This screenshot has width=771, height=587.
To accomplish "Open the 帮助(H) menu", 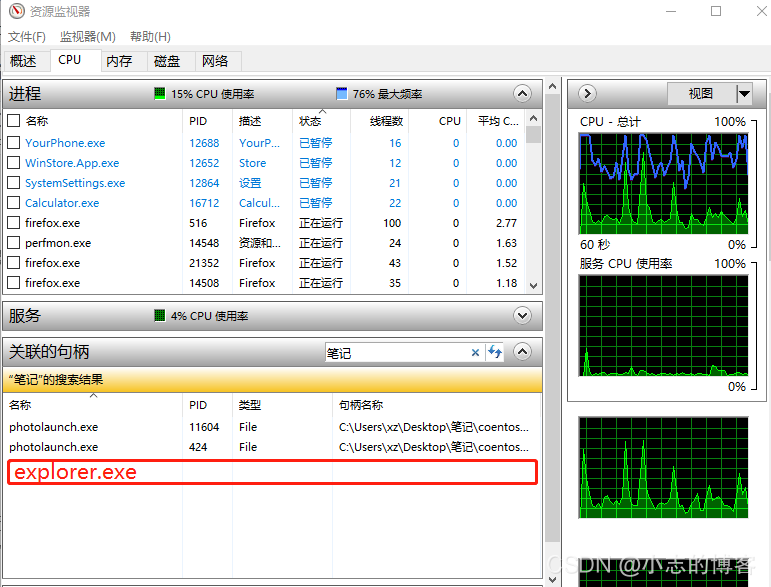I will (x=150, y=36).
